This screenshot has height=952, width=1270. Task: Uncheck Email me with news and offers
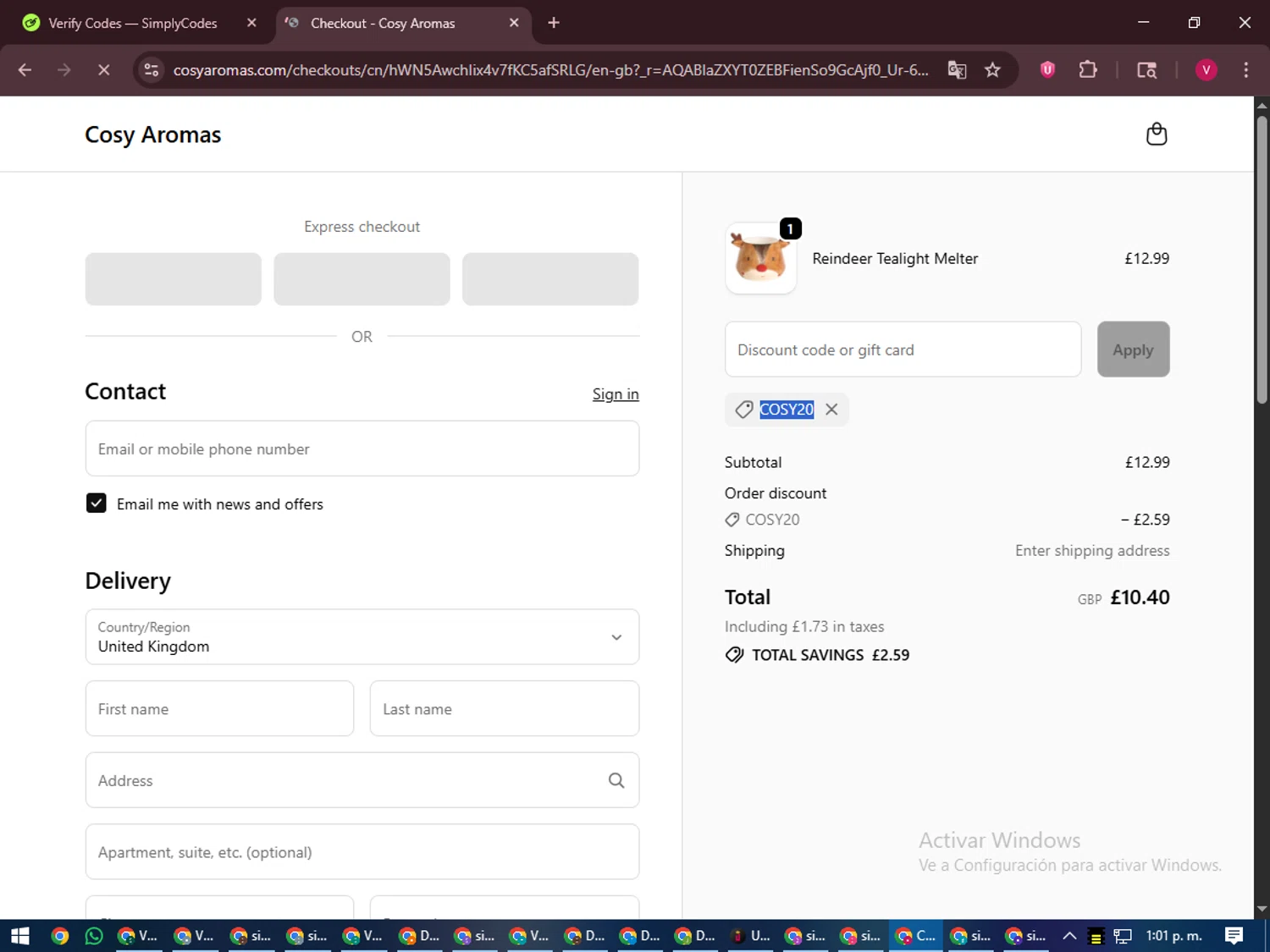[x=97, y=504]
